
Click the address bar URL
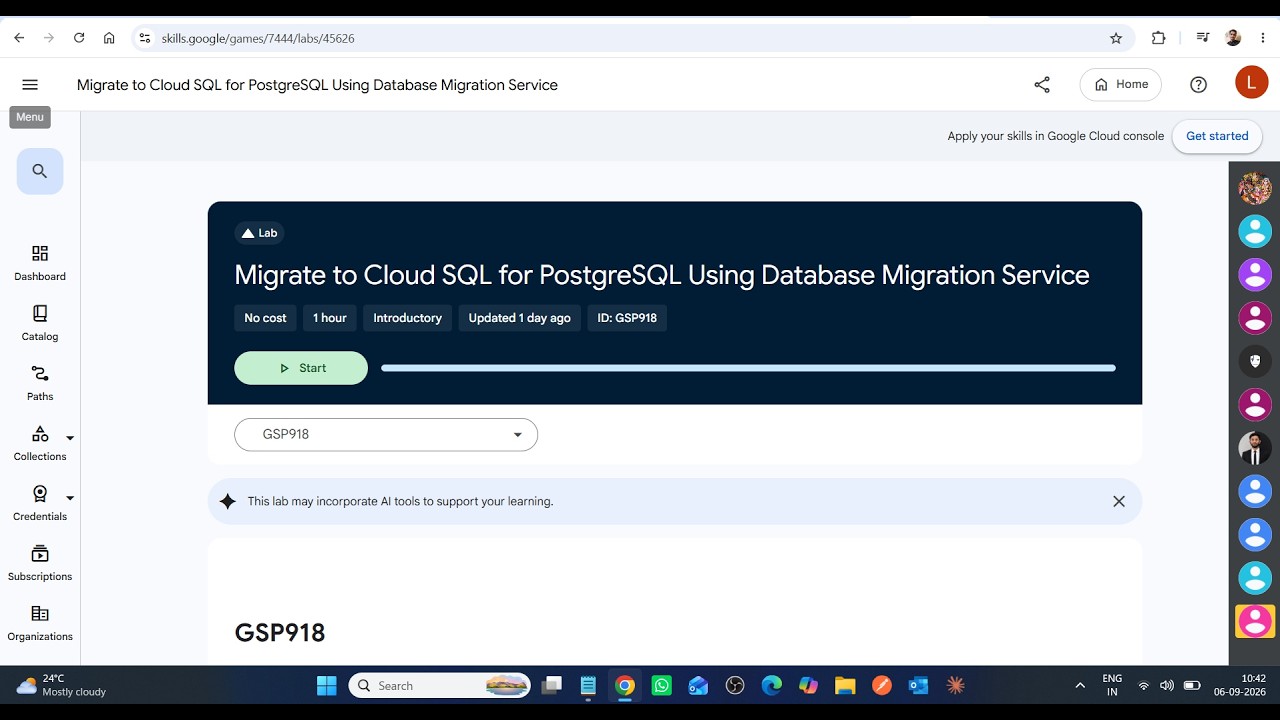(x=258, y=38)
